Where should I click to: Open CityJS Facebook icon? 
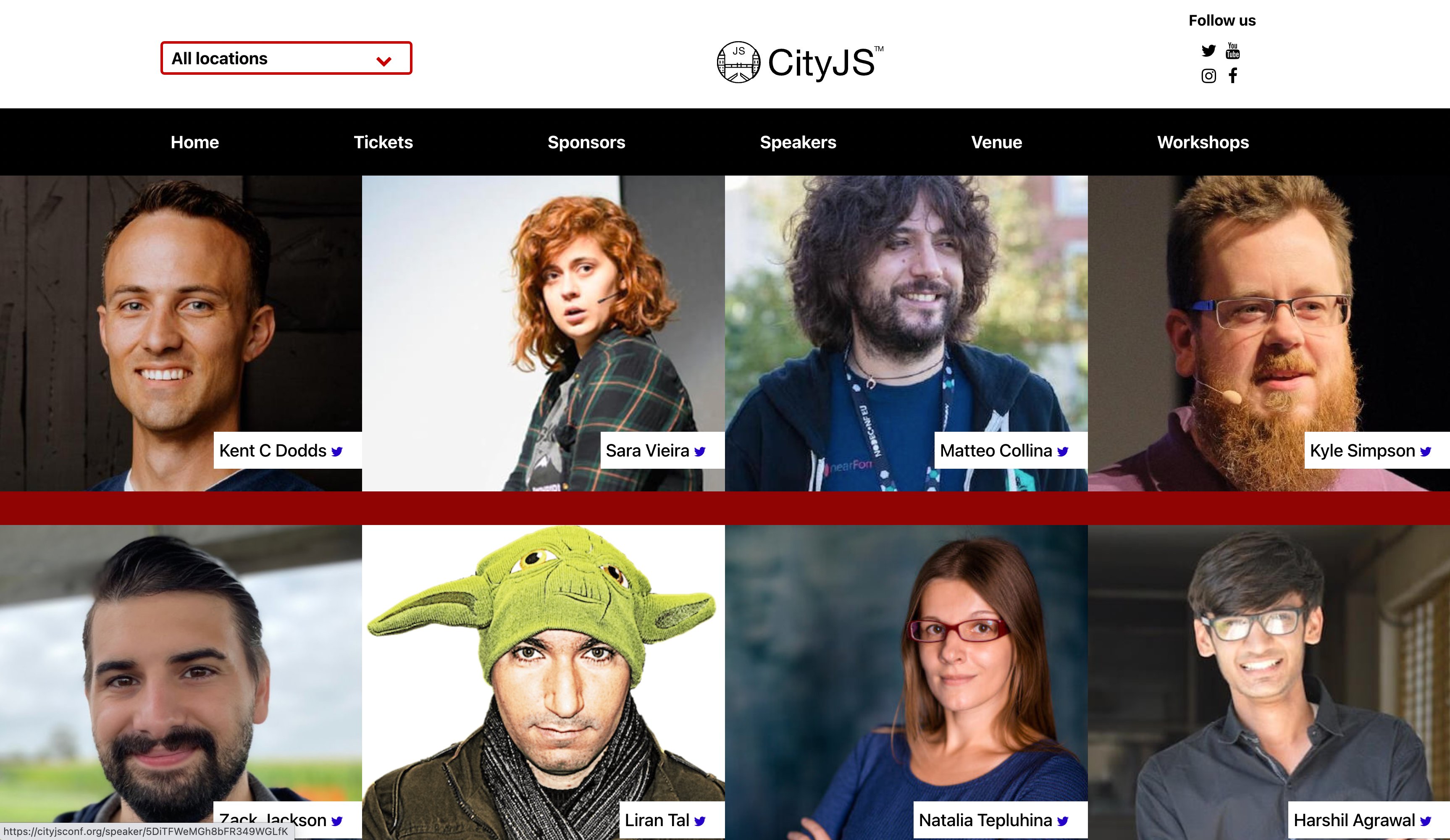click(1232, 76)
